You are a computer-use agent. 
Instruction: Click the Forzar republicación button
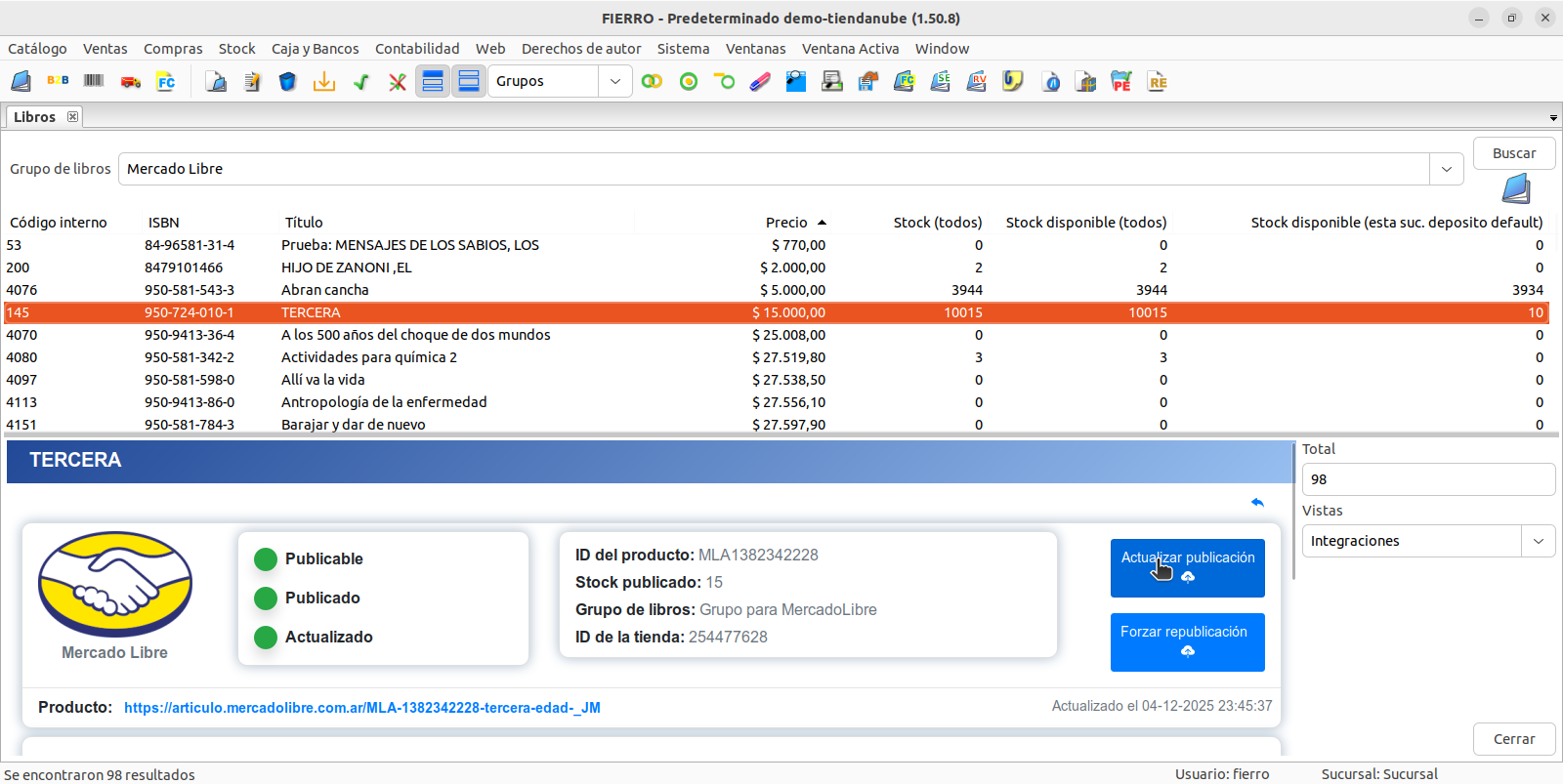pos(1187,641)
